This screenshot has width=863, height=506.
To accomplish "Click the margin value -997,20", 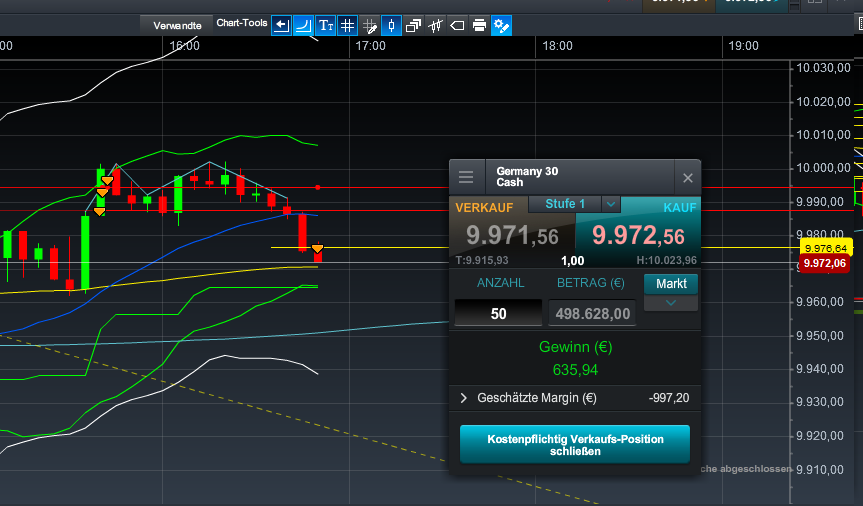I will pyautogui.click(x=669, y=398).
